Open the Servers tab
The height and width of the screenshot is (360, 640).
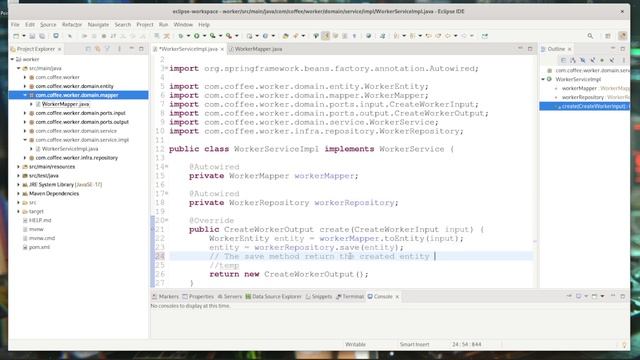229,296
